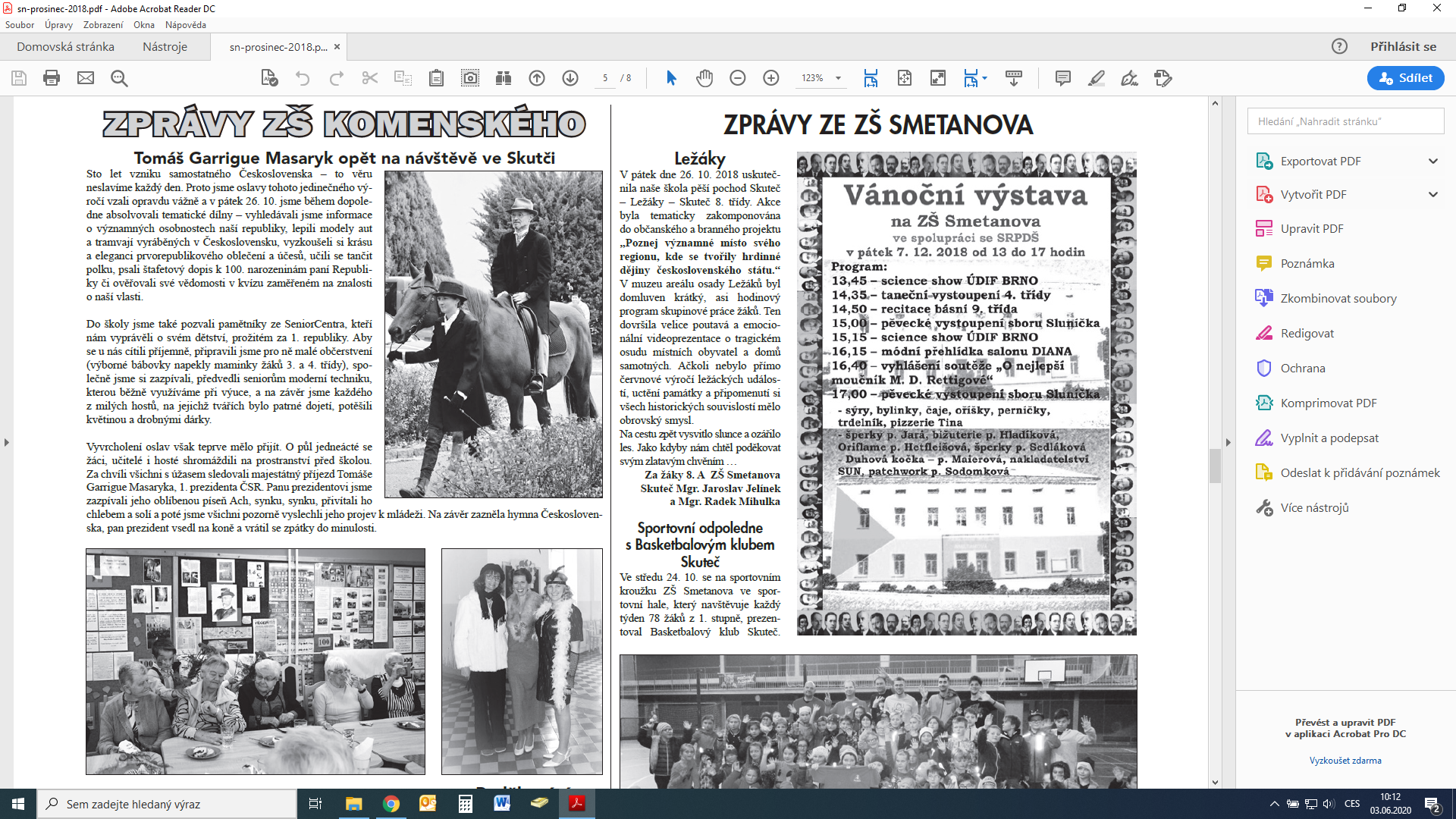Click the Vyzkoušet zdarma link
The height and width of the screenshot is (819, 1456).
pos(1345,761)
